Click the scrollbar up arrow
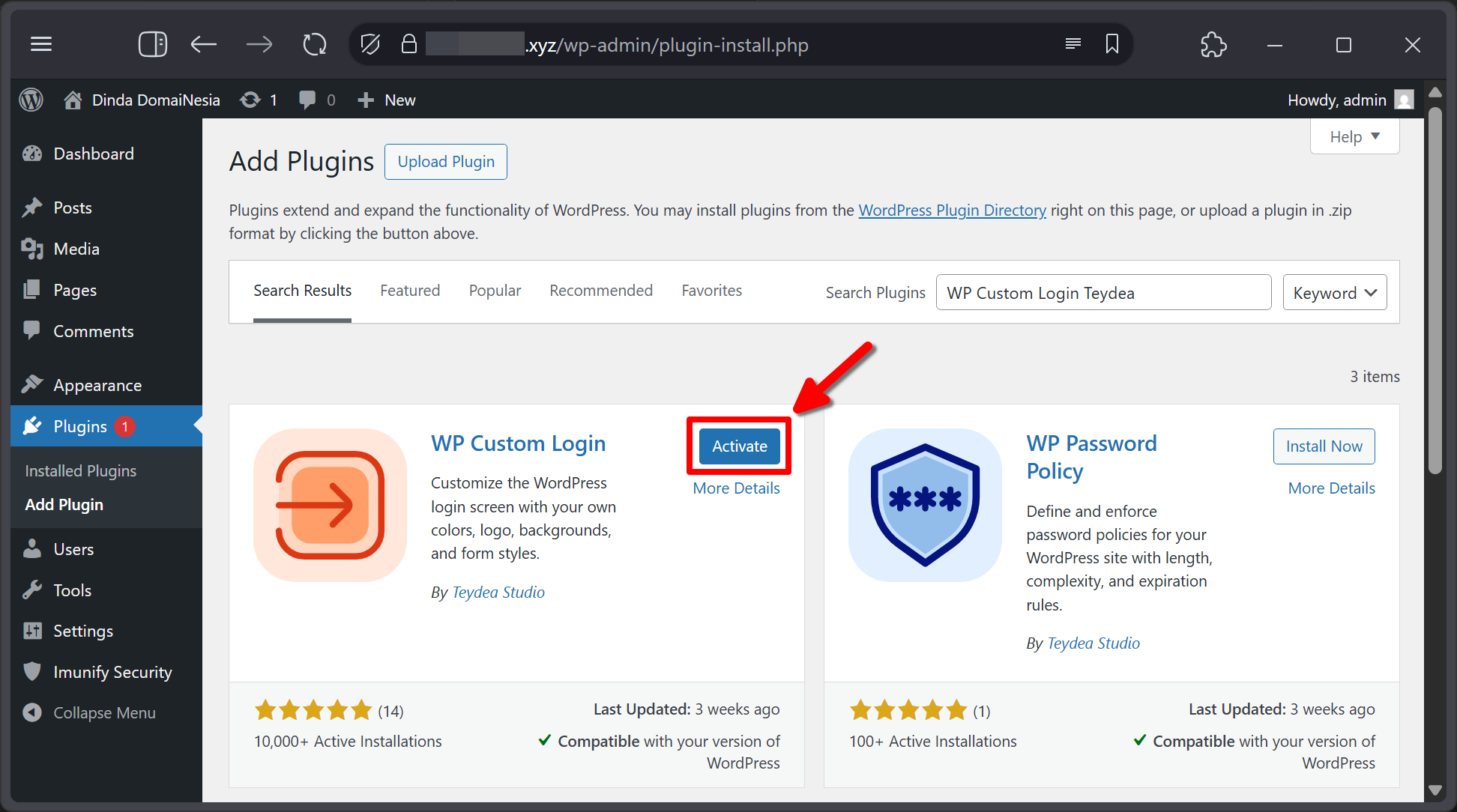 (x=1435, y=92)
